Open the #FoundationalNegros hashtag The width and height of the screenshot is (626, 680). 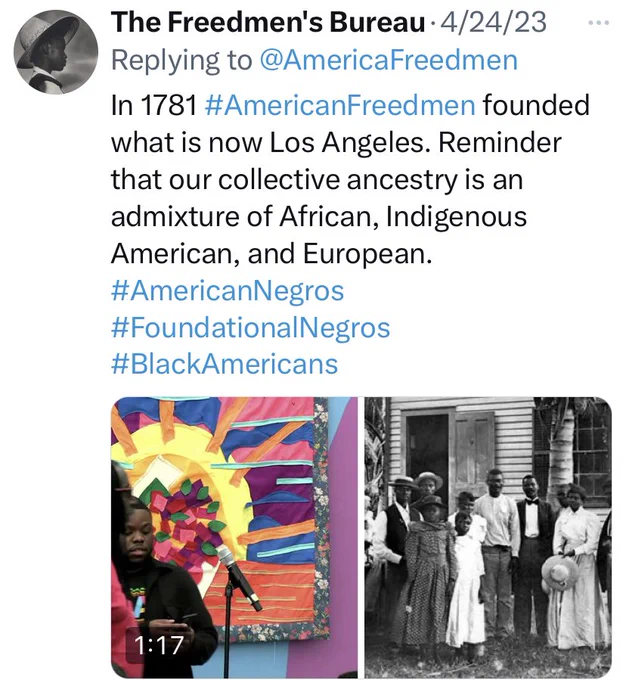click(x=250, y=327)
